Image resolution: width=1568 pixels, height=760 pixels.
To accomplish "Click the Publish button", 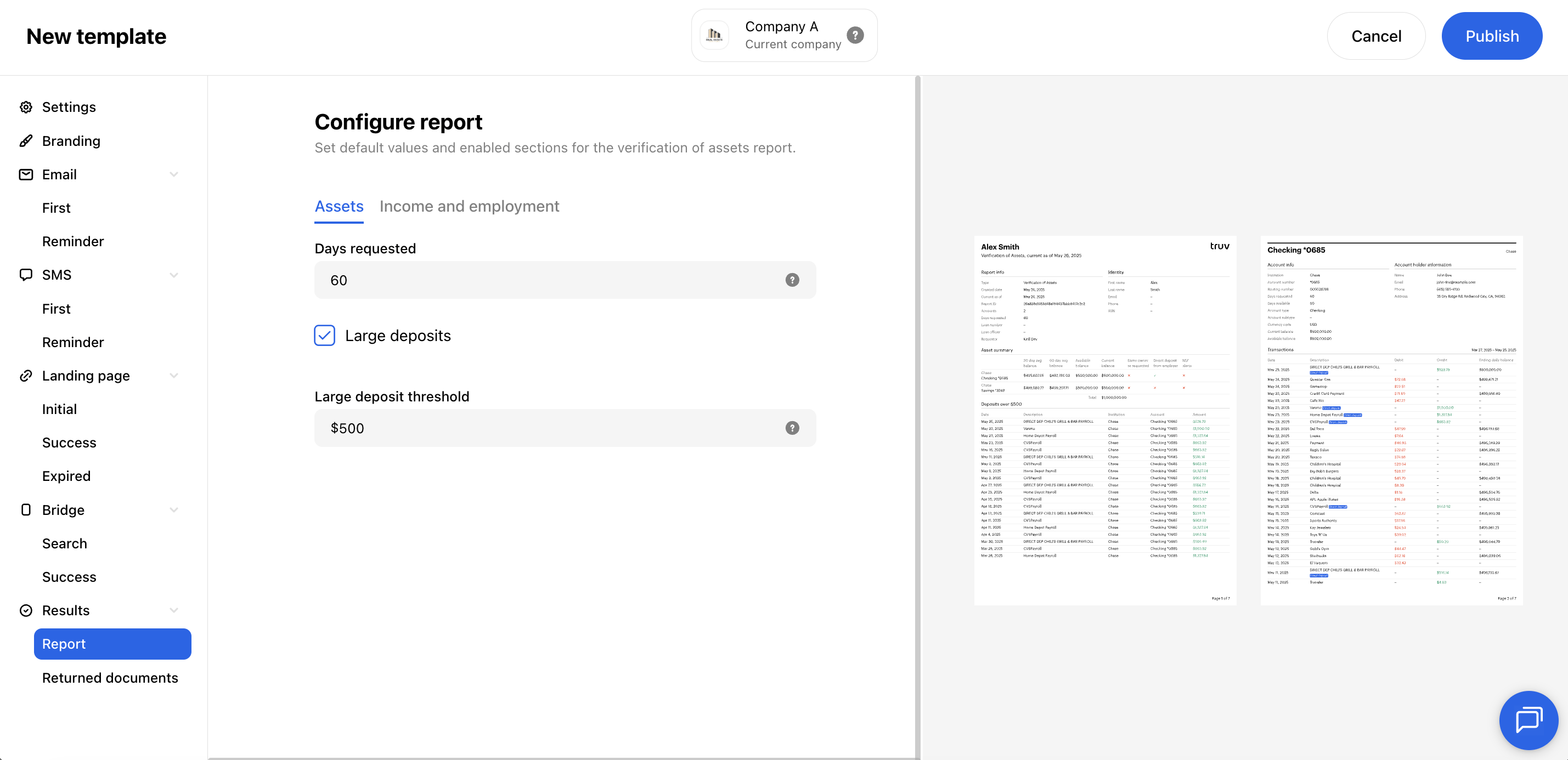I will pyautogui.click(x=1492, y=36).
